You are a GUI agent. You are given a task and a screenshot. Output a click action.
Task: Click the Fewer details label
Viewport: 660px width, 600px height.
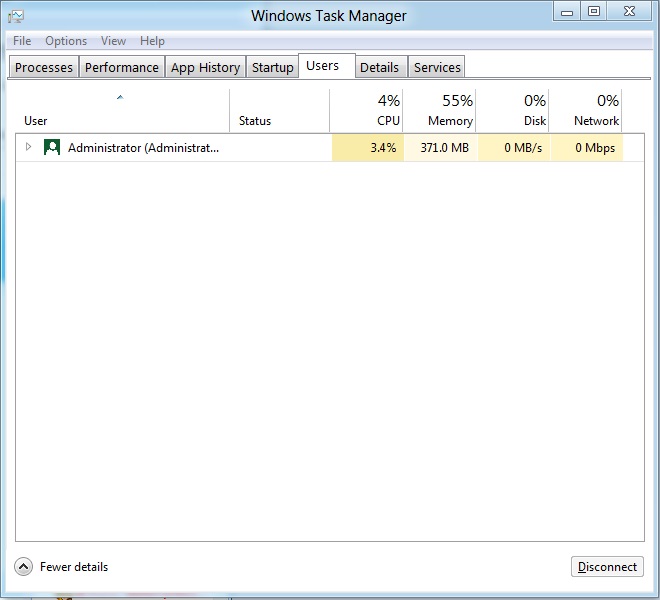[x=74, y=567]
